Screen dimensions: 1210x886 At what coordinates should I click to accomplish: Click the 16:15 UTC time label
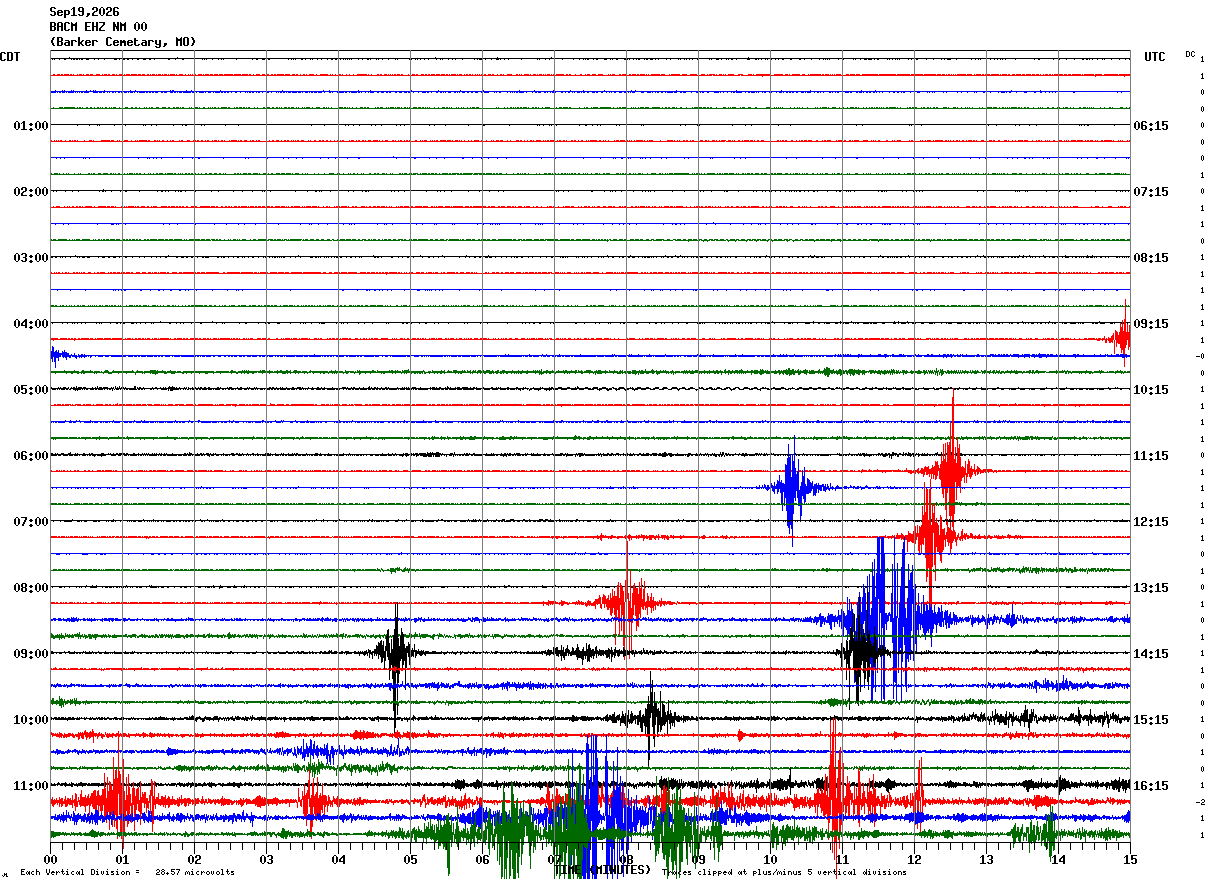pos(1151,786)
